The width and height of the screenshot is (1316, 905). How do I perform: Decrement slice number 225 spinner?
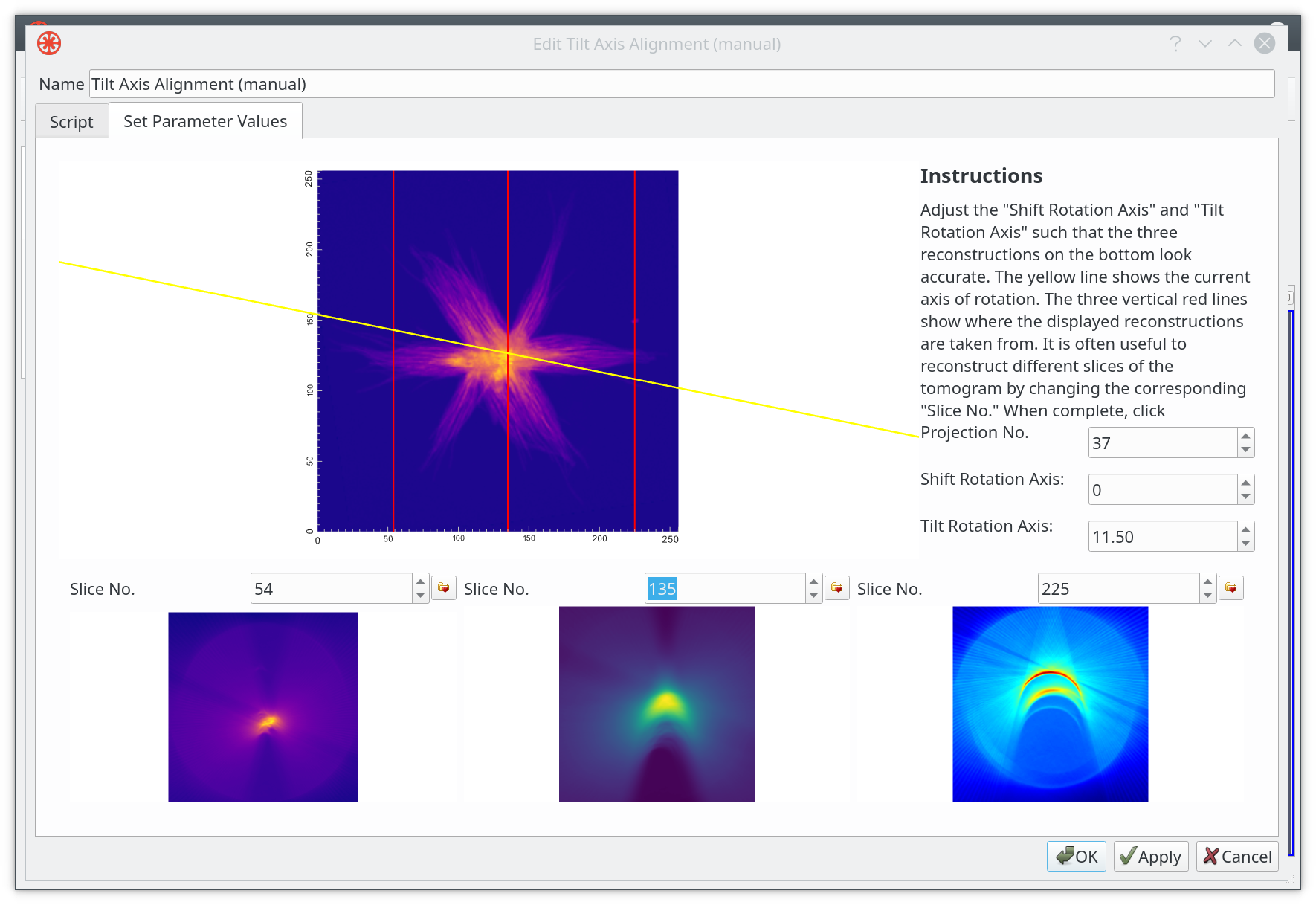pos(1207,596)
